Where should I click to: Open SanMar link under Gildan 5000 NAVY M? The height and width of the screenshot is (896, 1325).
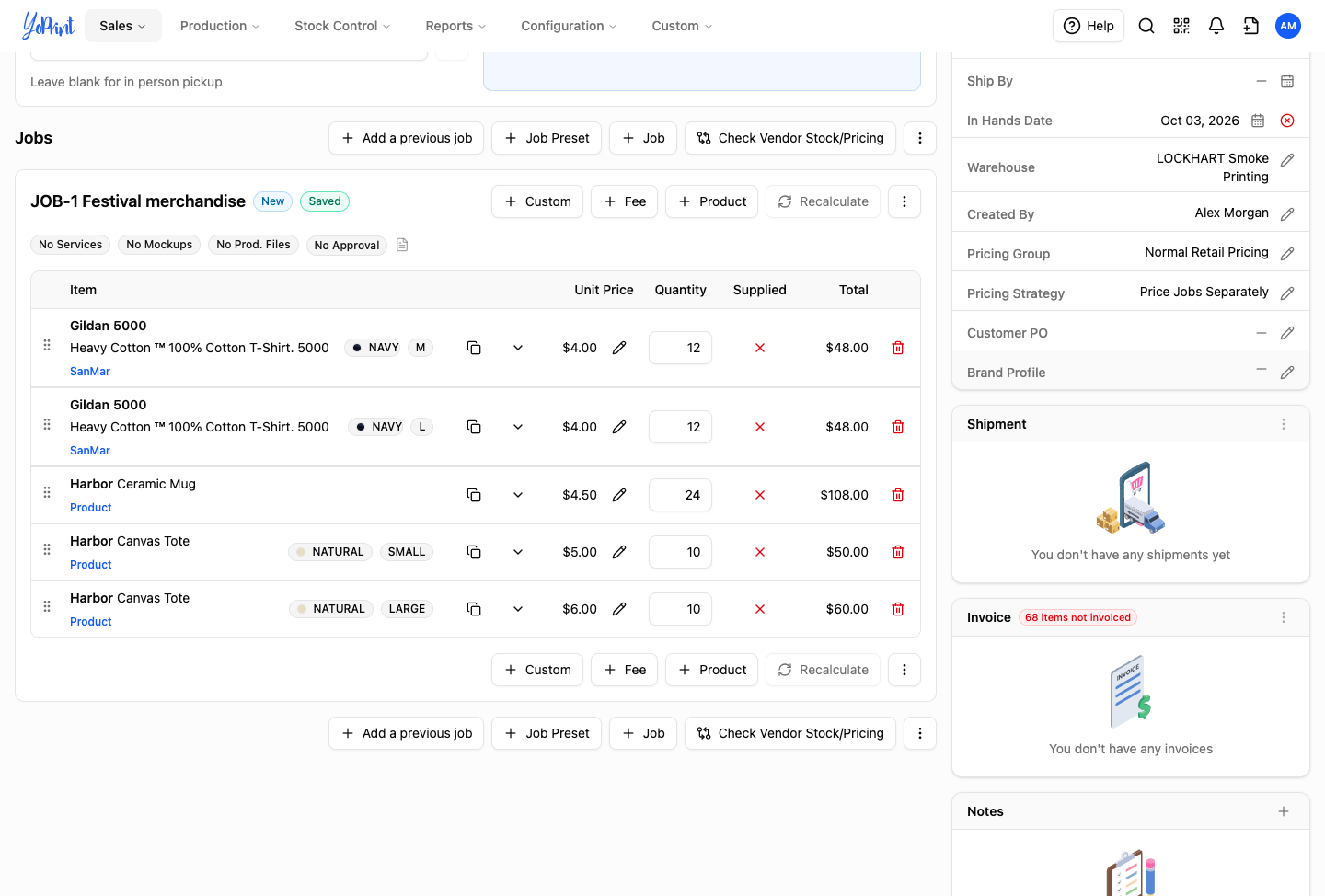(90, 372)
